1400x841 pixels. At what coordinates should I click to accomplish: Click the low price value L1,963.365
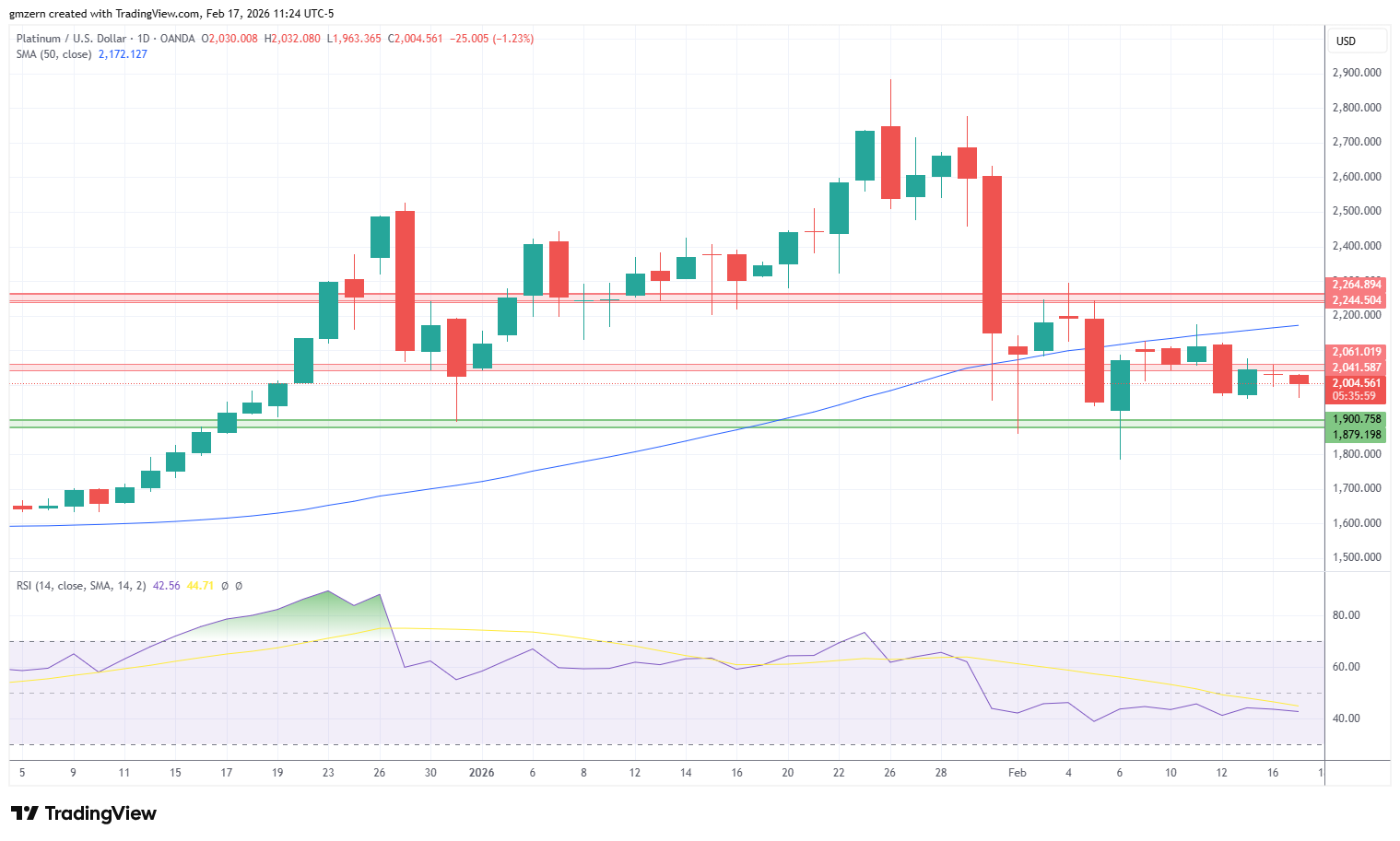click(354, 39)
